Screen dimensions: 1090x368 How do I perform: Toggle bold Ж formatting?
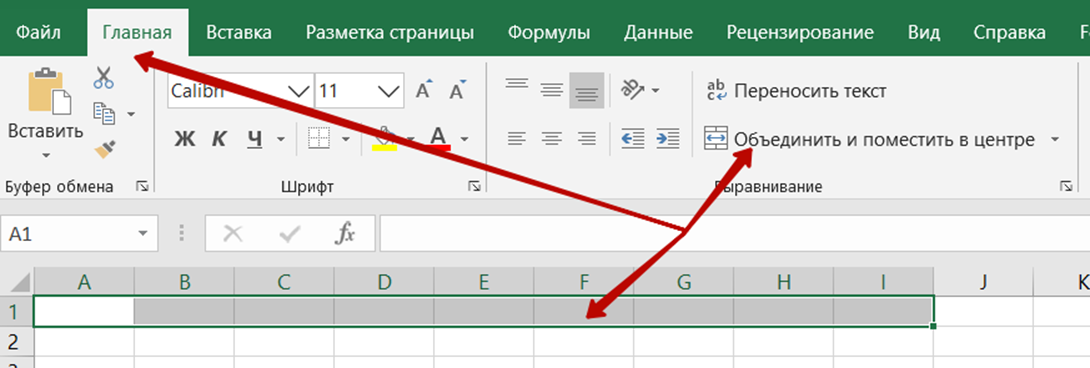pyautogui.click(x=184, y=139)
